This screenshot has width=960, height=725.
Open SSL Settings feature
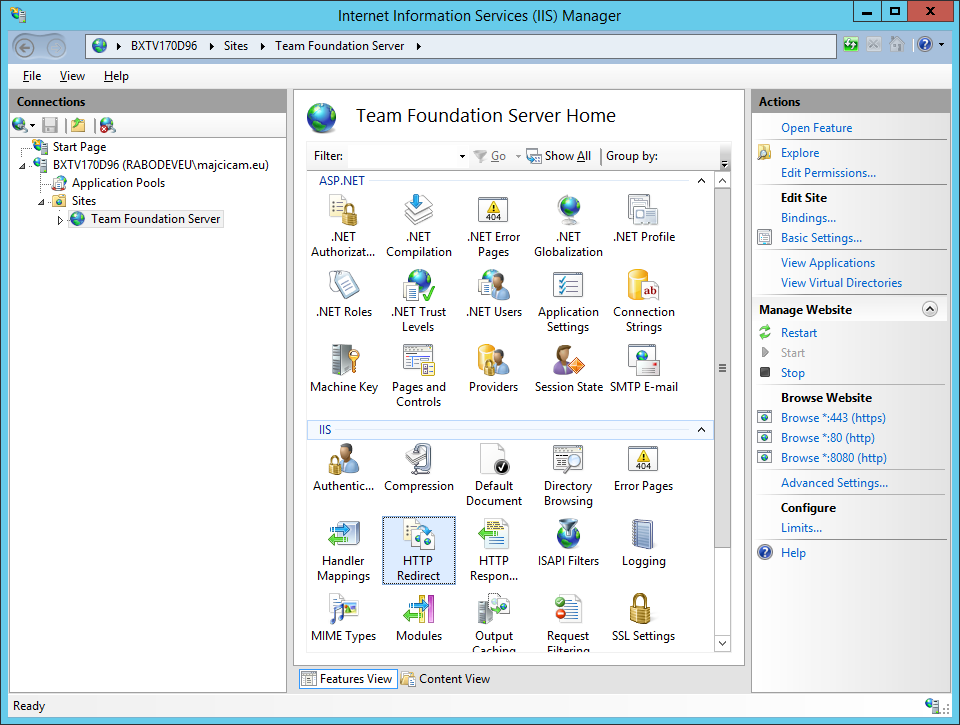pyautogui.click(x=643, y=618)
